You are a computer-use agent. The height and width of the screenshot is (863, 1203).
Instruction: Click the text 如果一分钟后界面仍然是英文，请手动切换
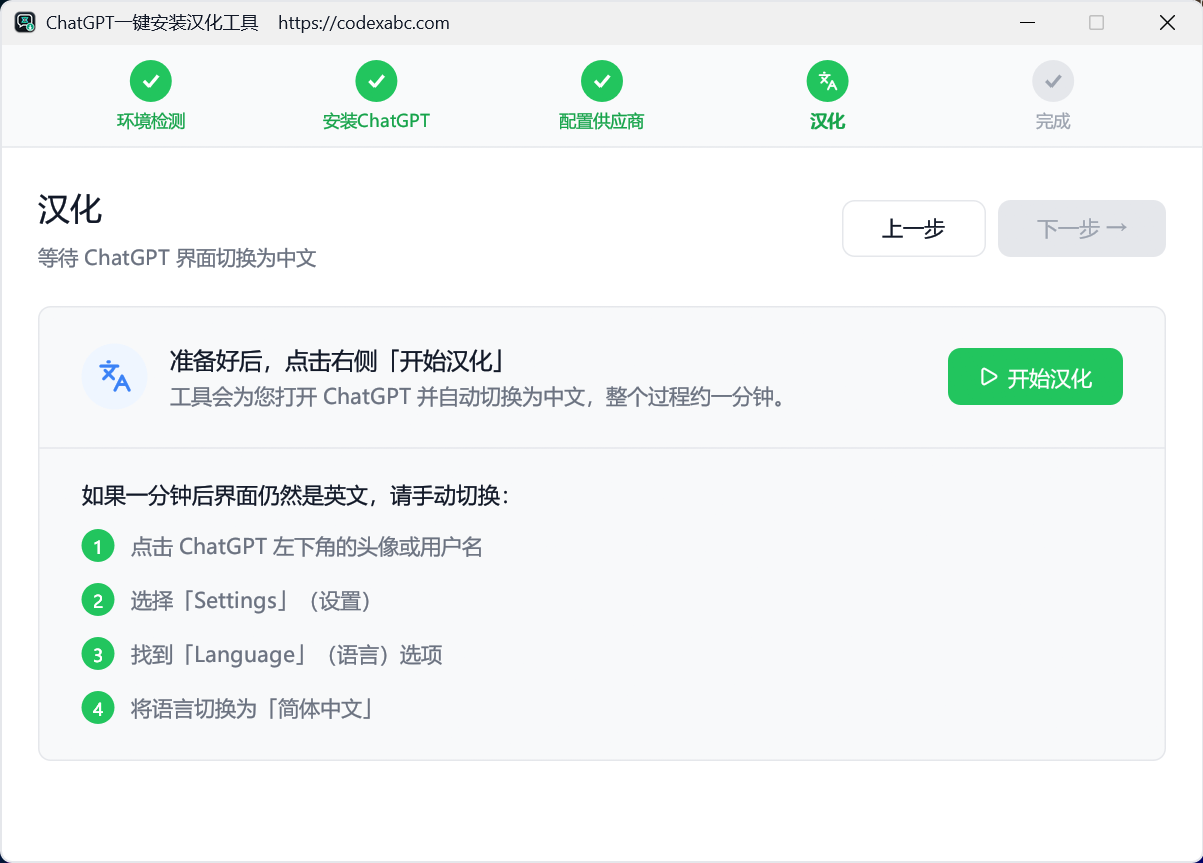pos(296,496)
